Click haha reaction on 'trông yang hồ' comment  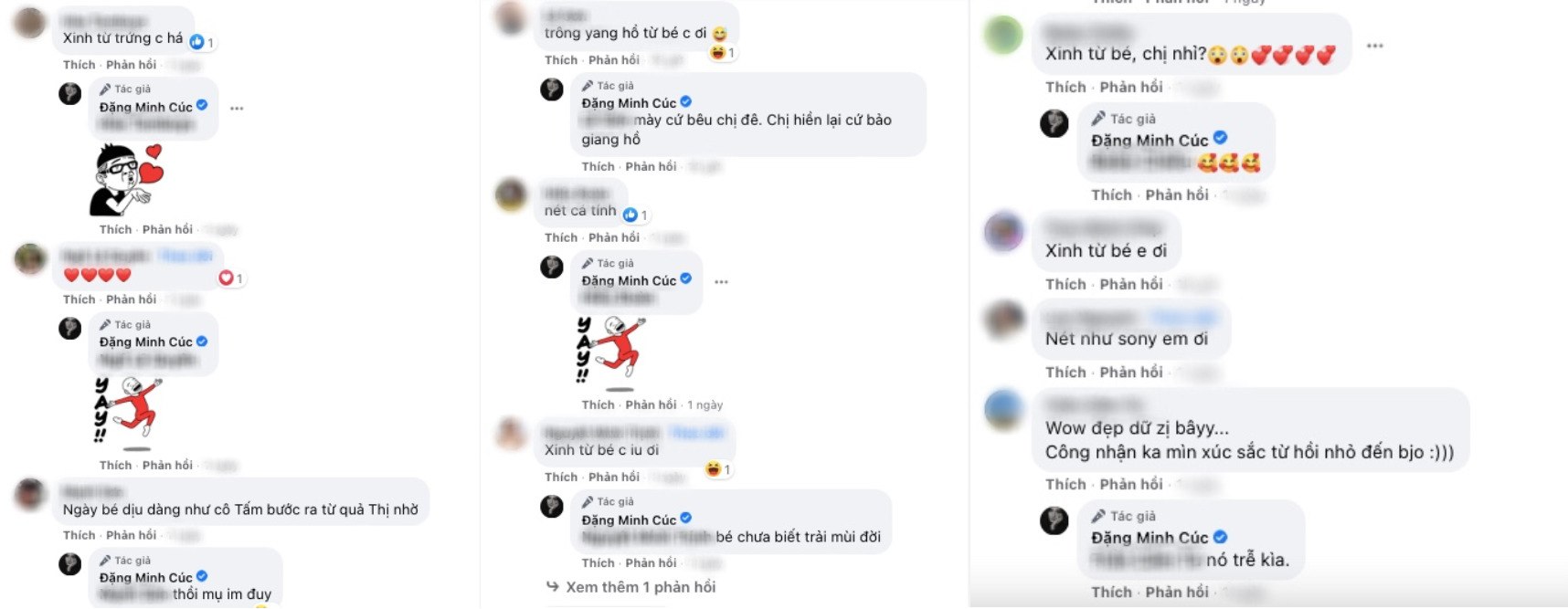[x=723, y=53]
